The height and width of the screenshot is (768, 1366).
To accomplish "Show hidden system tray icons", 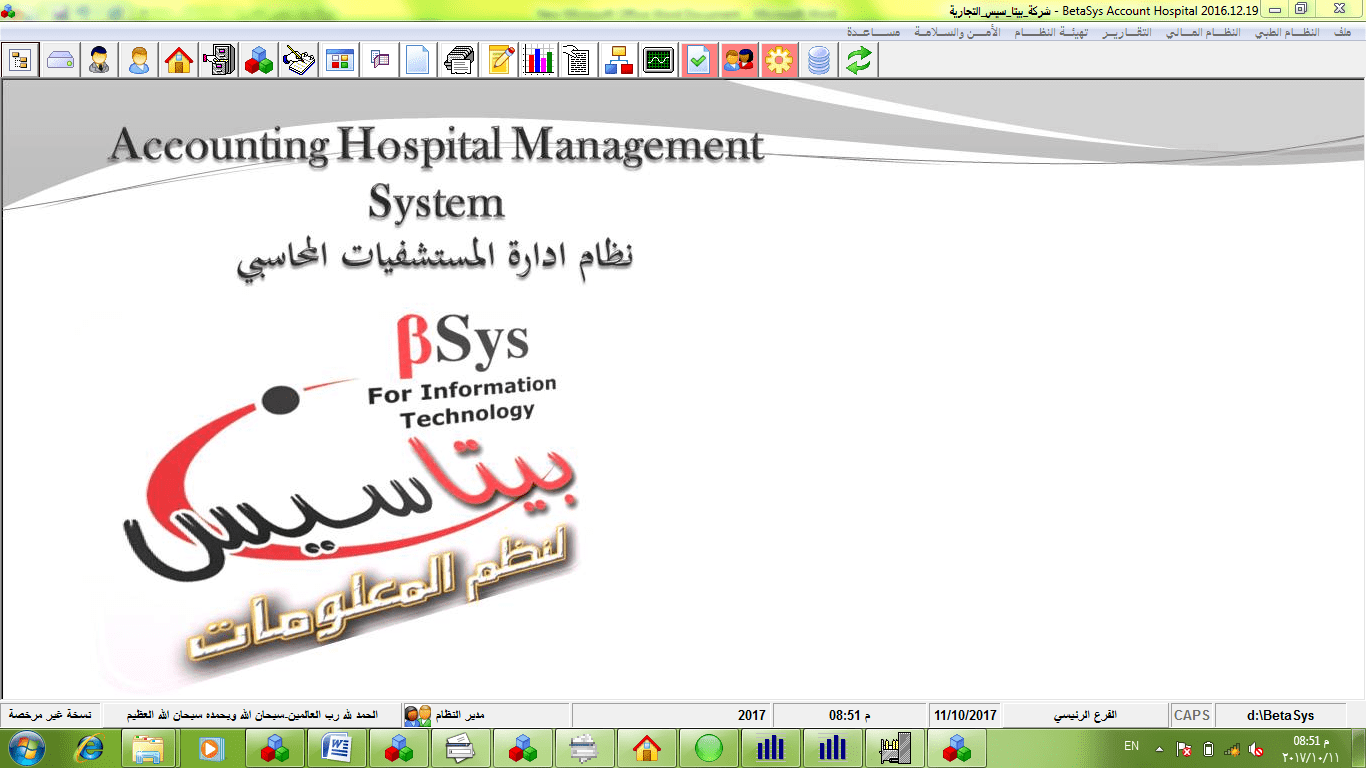I will point(1159,747).
